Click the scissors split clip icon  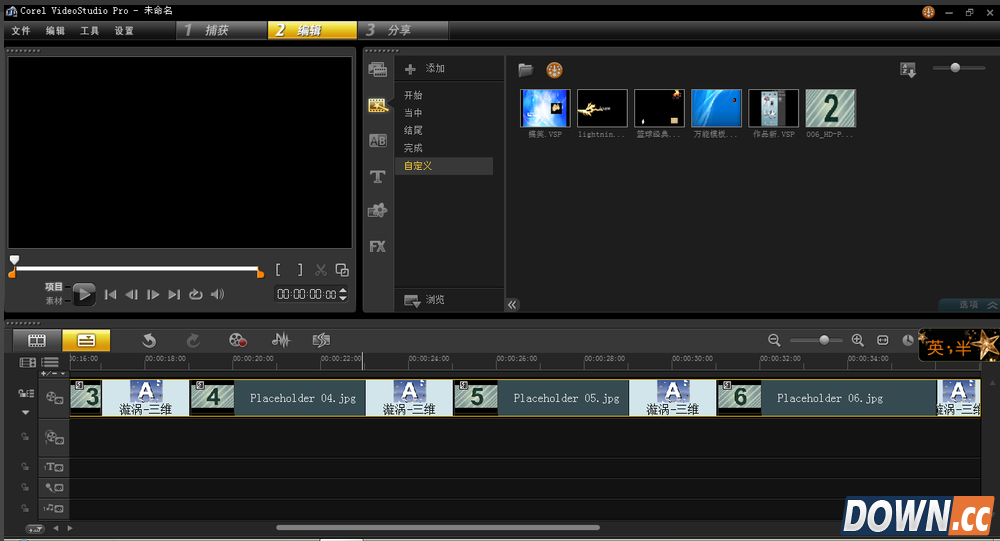pos(321,270)
